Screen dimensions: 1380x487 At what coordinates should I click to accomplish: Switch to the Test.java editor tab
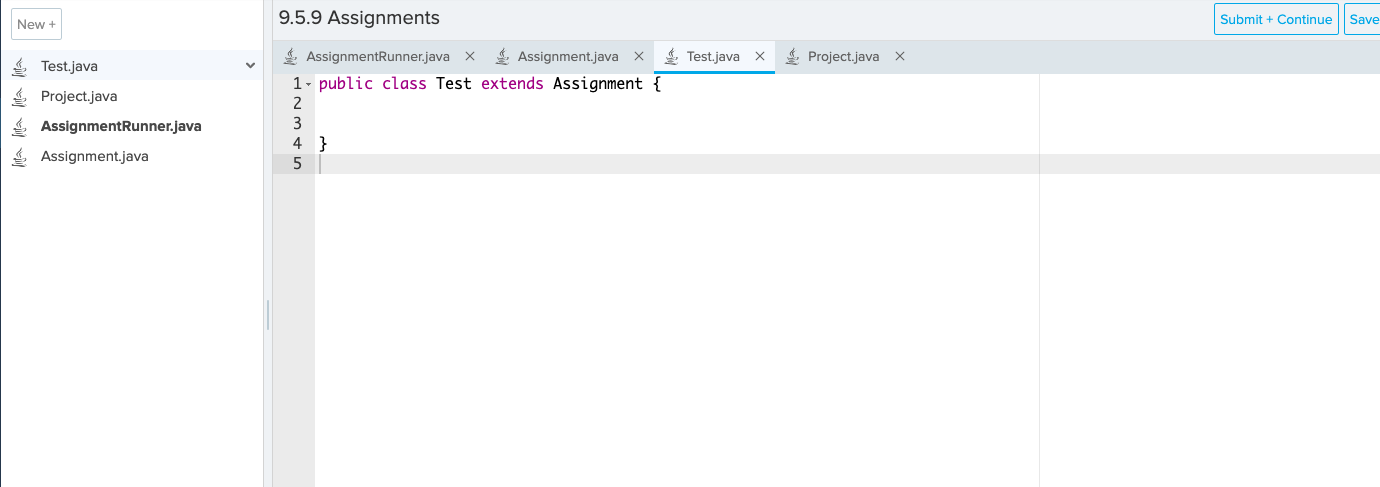point(713,56)
